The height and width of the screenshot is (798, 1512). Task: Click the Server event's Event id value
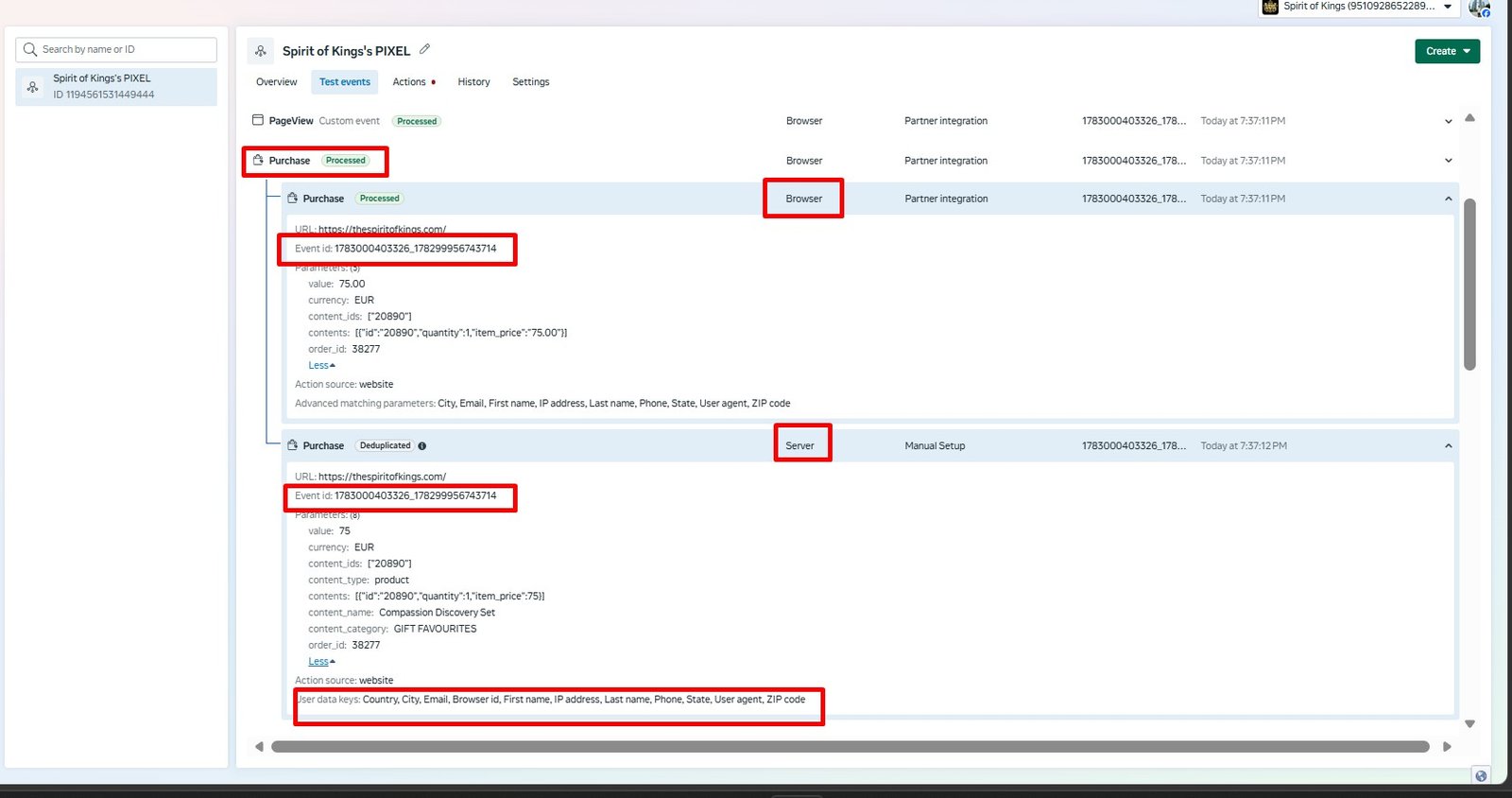coord(415,495)
